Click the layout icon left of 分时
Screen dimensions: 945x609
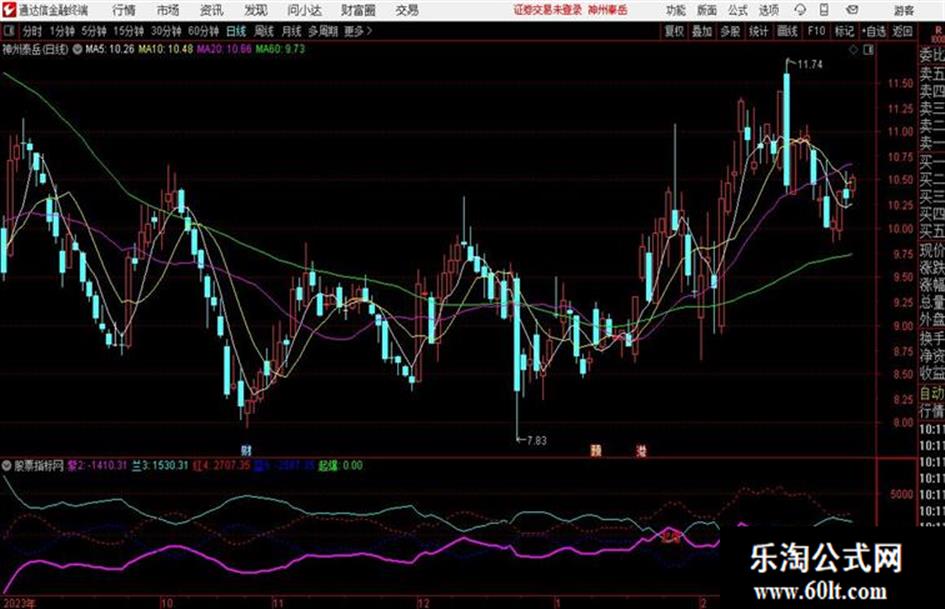(8, 31)
